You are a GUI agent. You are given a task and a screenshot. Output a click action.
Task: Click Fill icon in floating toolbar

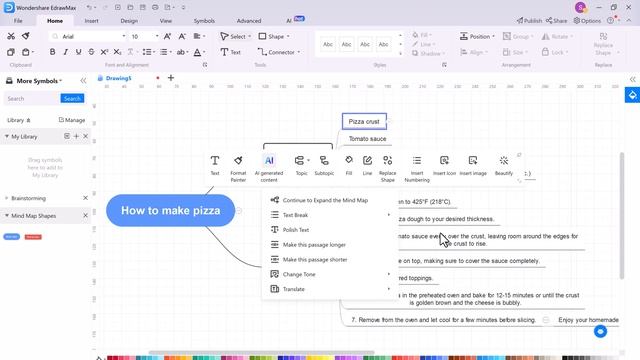349,165
